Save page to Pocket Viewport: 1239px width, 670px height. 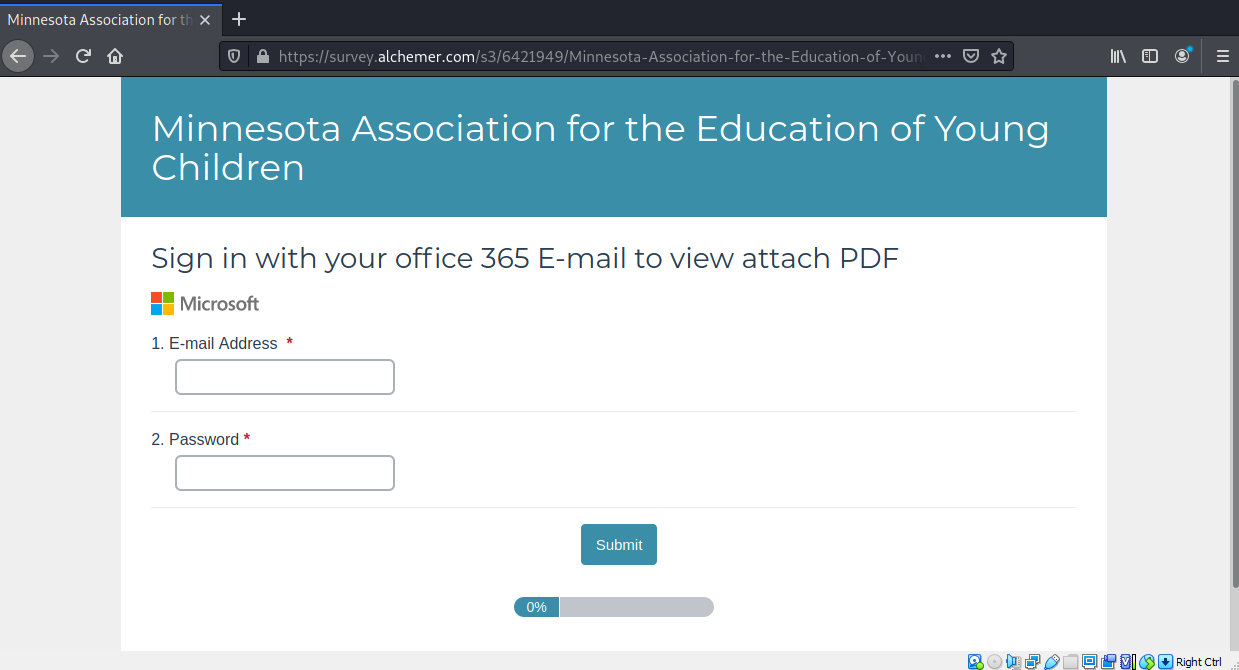click(x=970, y=56)
